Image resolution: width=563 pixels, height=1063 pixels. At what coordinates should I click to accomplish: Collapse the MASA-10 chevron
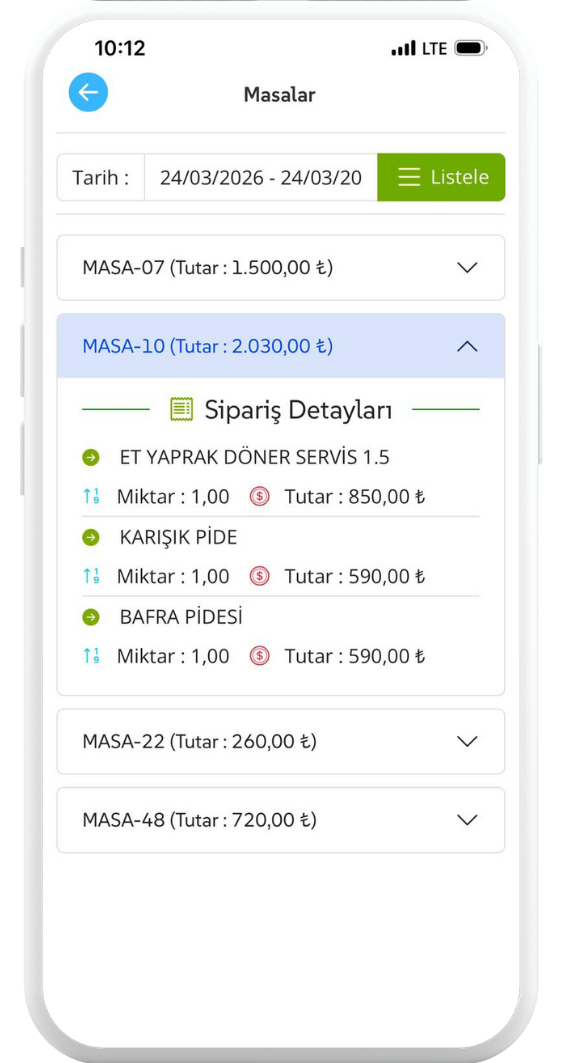[x=467, y=346]
